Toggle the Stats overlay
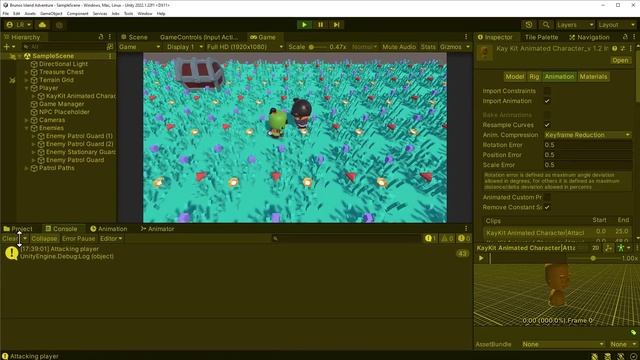The image size is (640, 360). [x=428, y=47]
